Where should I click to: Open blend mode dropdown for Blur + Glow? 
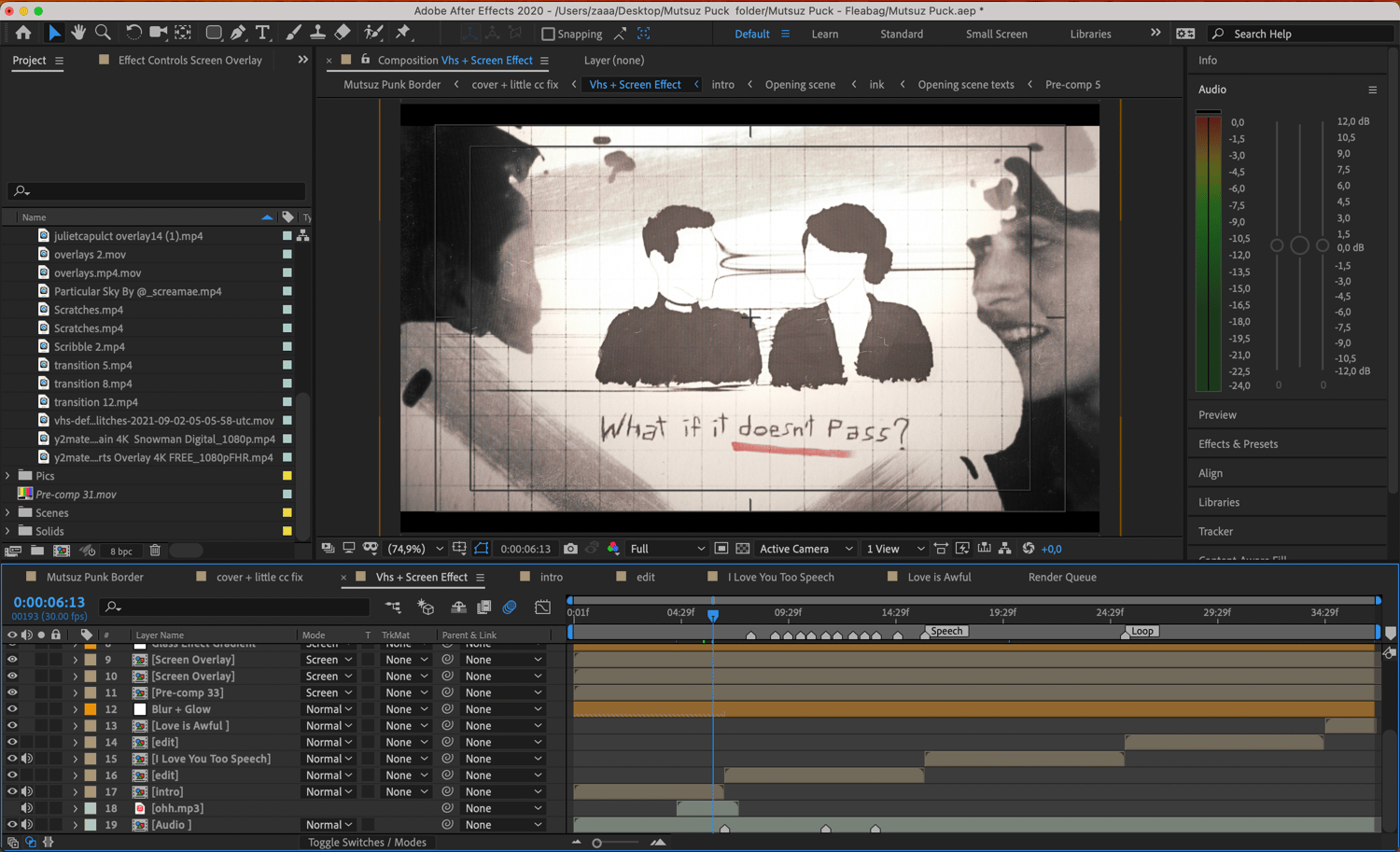(x=329, y=709)
